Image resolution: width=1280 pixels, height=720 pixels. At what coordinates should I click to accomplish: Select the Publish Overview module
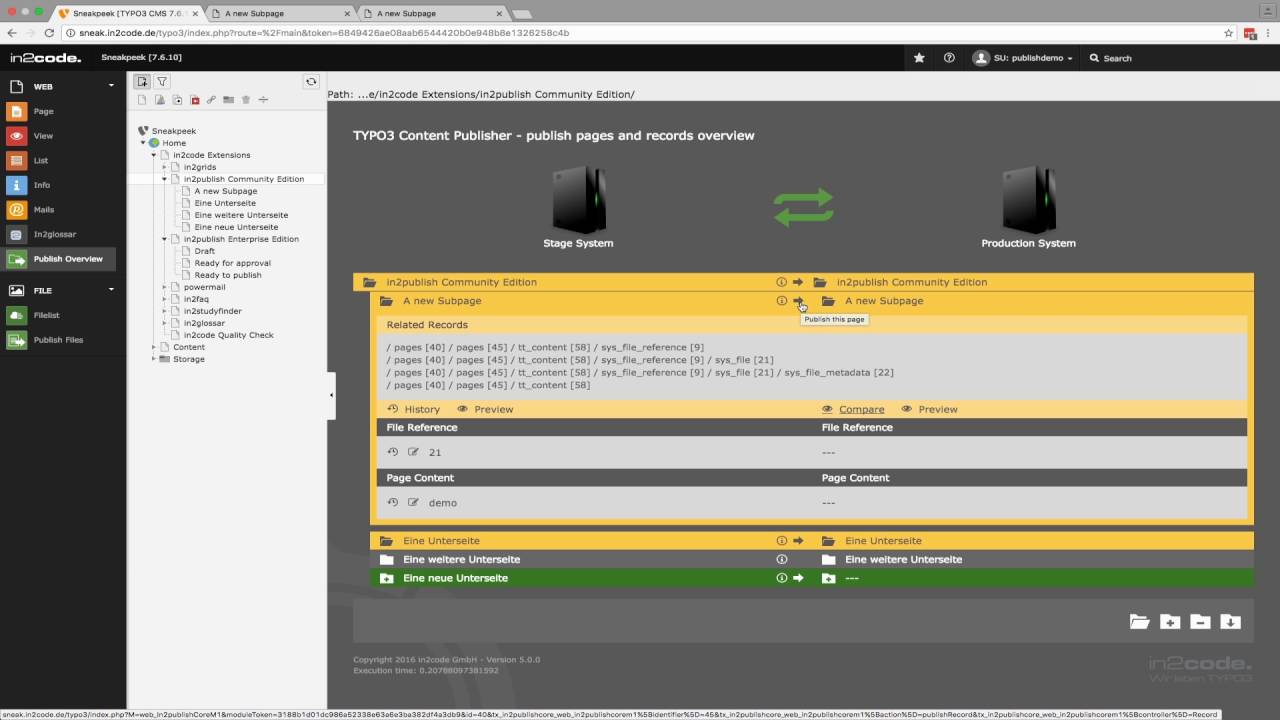point(58,259)
